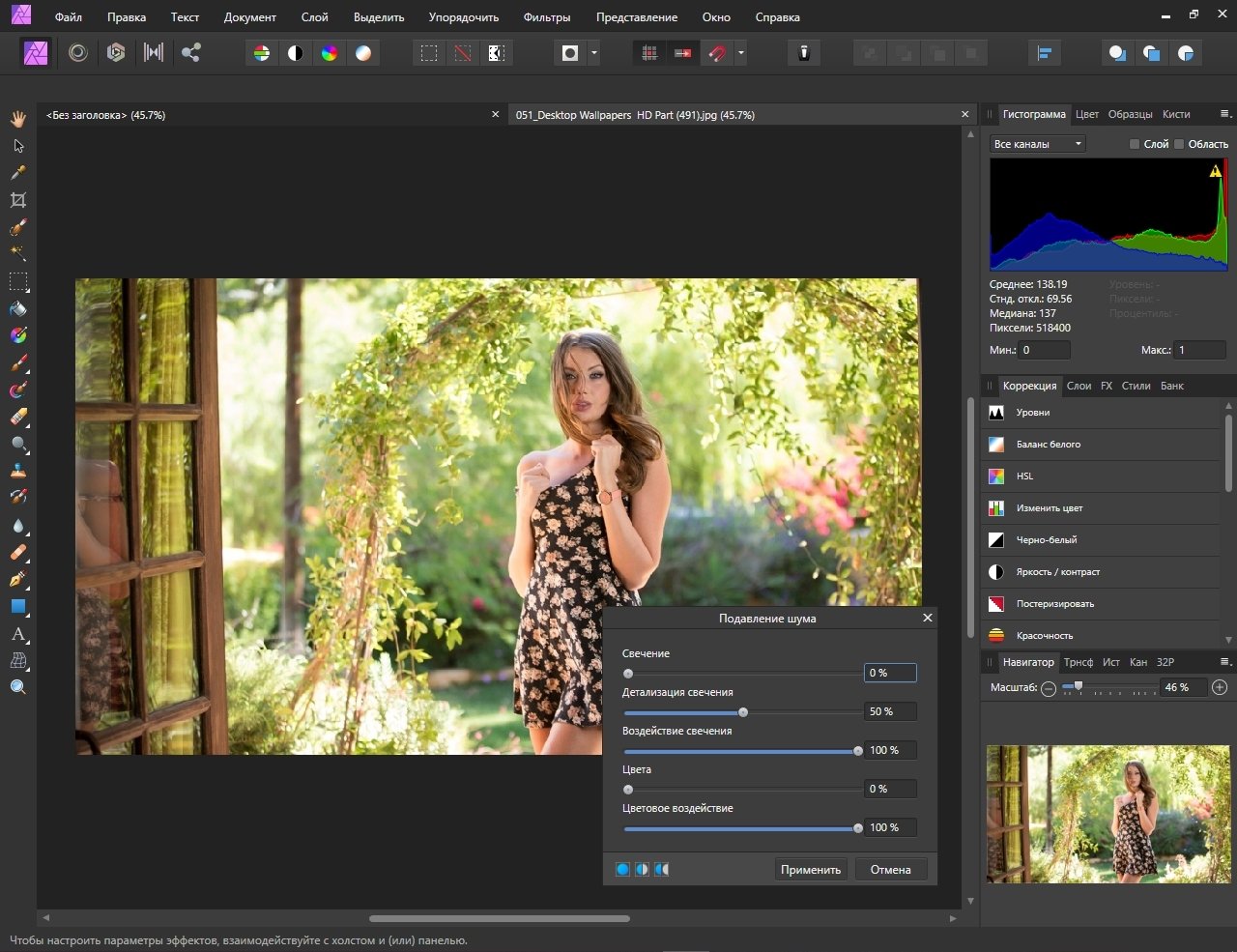Click the Share persona icon in toolbar
Screen dimensions: 1237x952
click(x=191, y=53)
